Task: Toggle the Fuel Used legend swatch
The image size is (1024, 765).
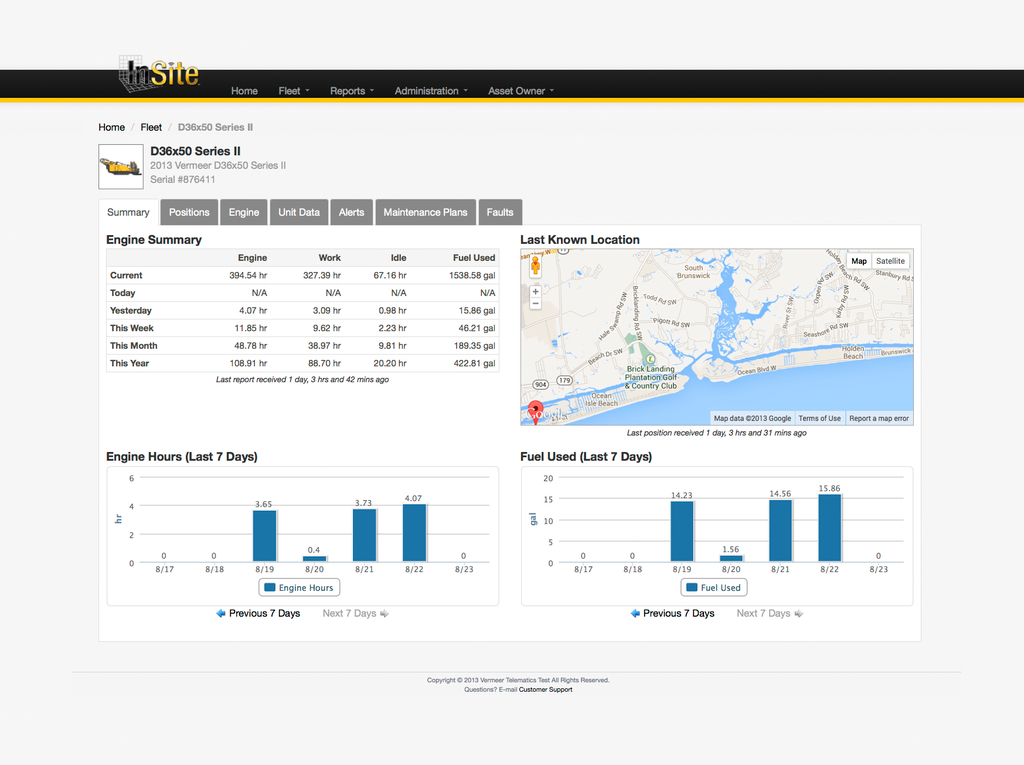Action: tap(692, 587)
